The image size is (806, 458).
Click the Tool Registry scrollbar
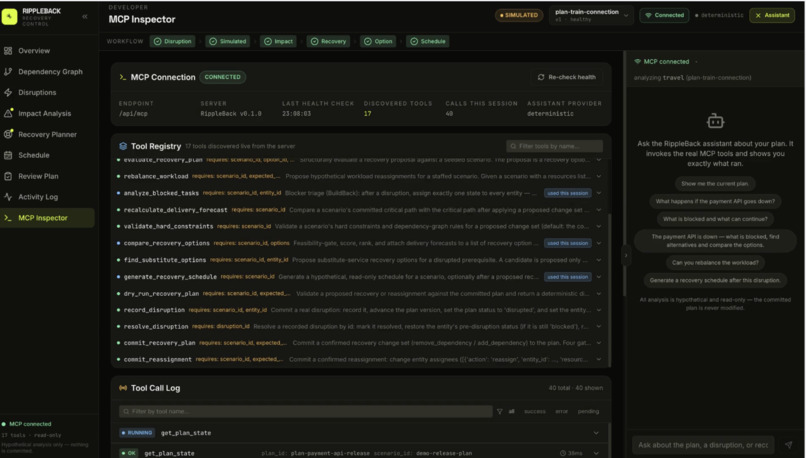coord(610,288)
